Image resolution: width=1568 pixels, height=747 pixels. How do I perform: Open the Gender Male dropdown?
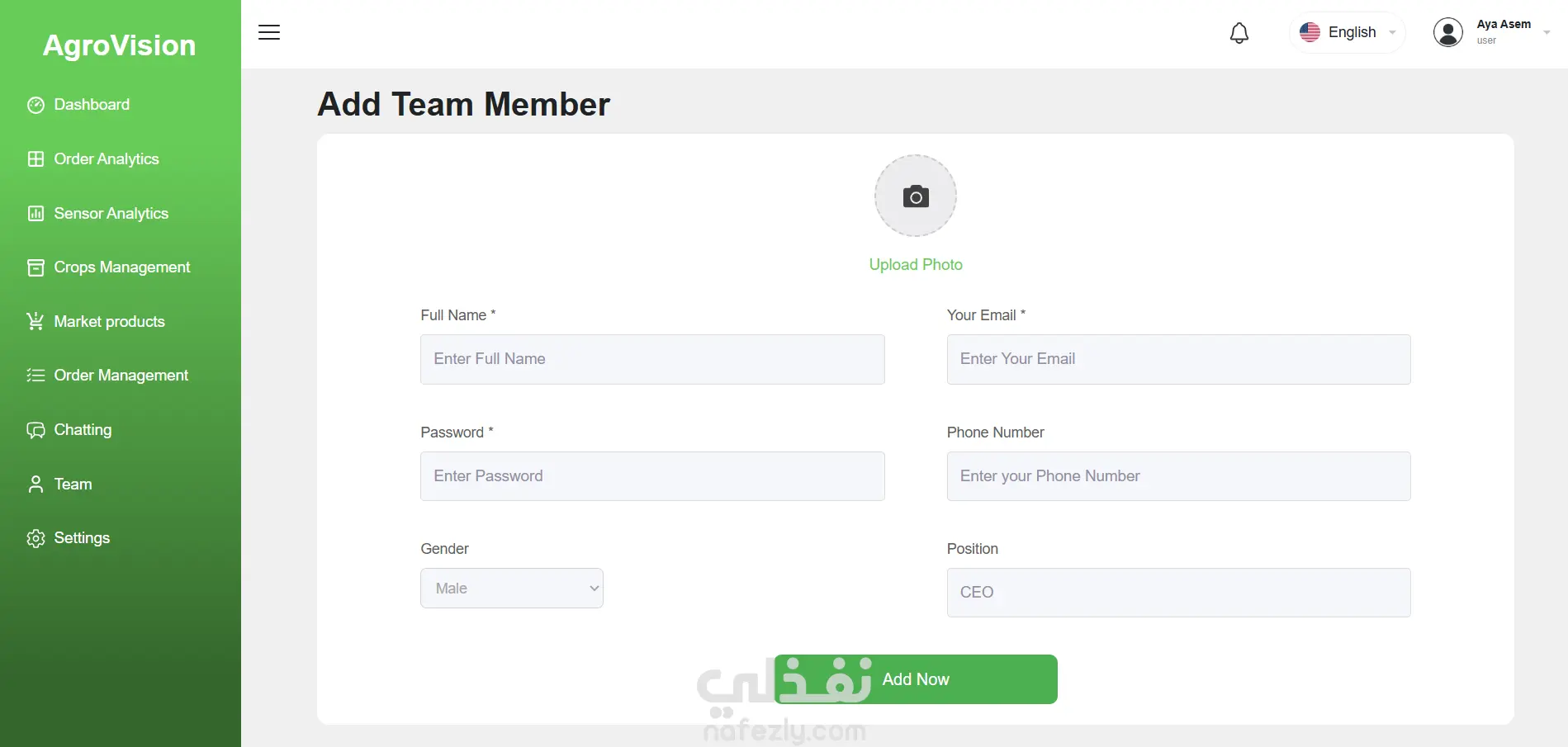point(511,589)
